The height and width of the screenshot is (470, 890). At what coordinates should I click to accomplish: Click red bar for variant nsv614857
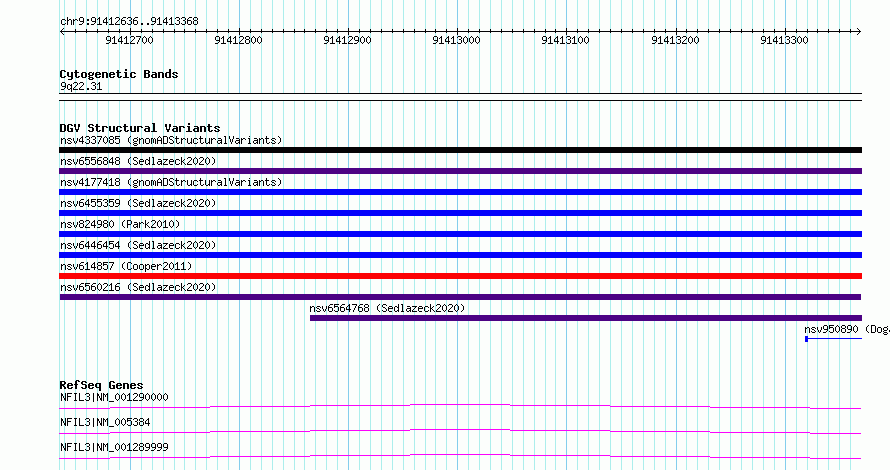tap(460, 276)
